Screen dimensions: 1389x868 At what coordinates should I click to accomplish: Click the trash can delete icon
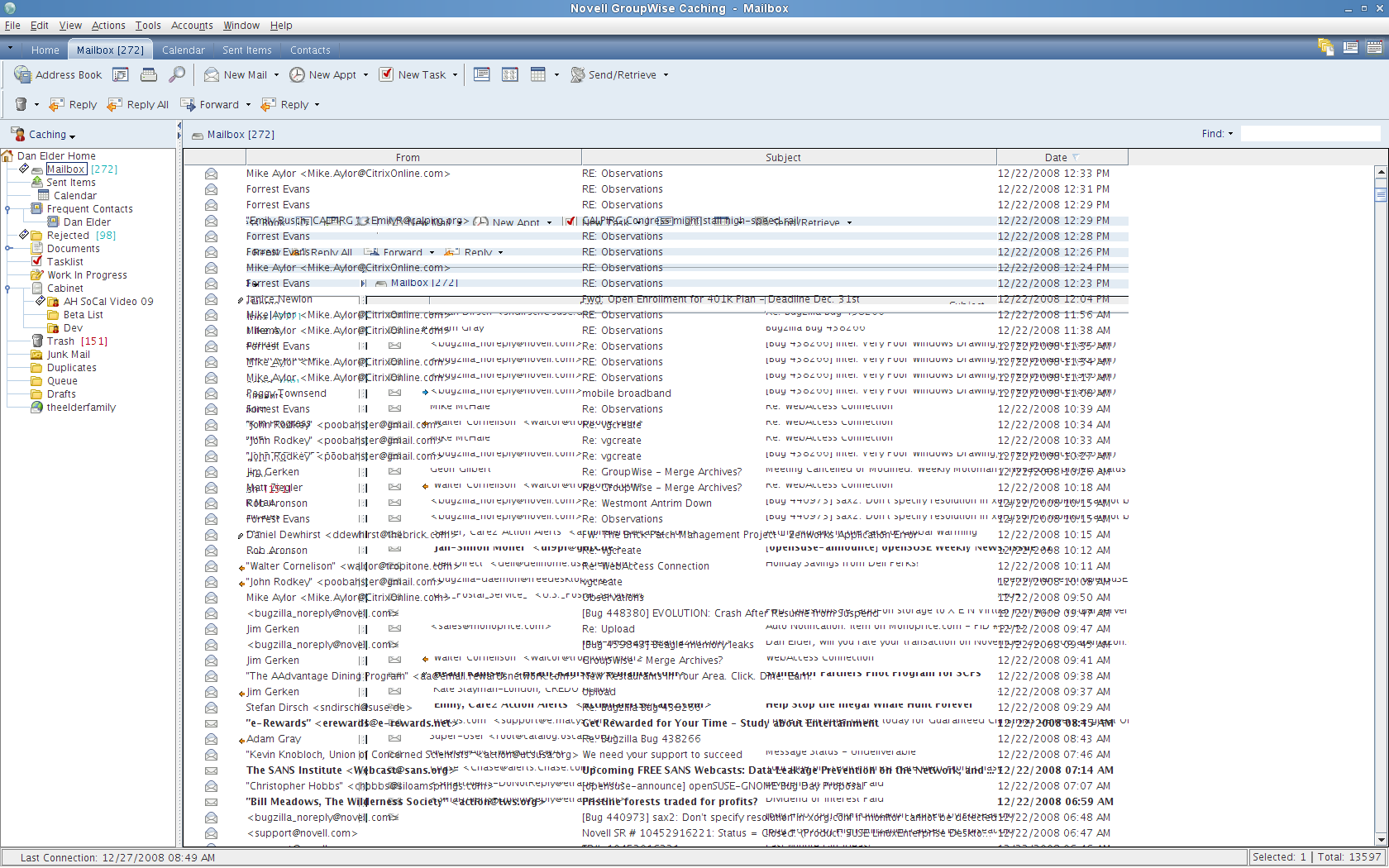click(x=21, y=105)
